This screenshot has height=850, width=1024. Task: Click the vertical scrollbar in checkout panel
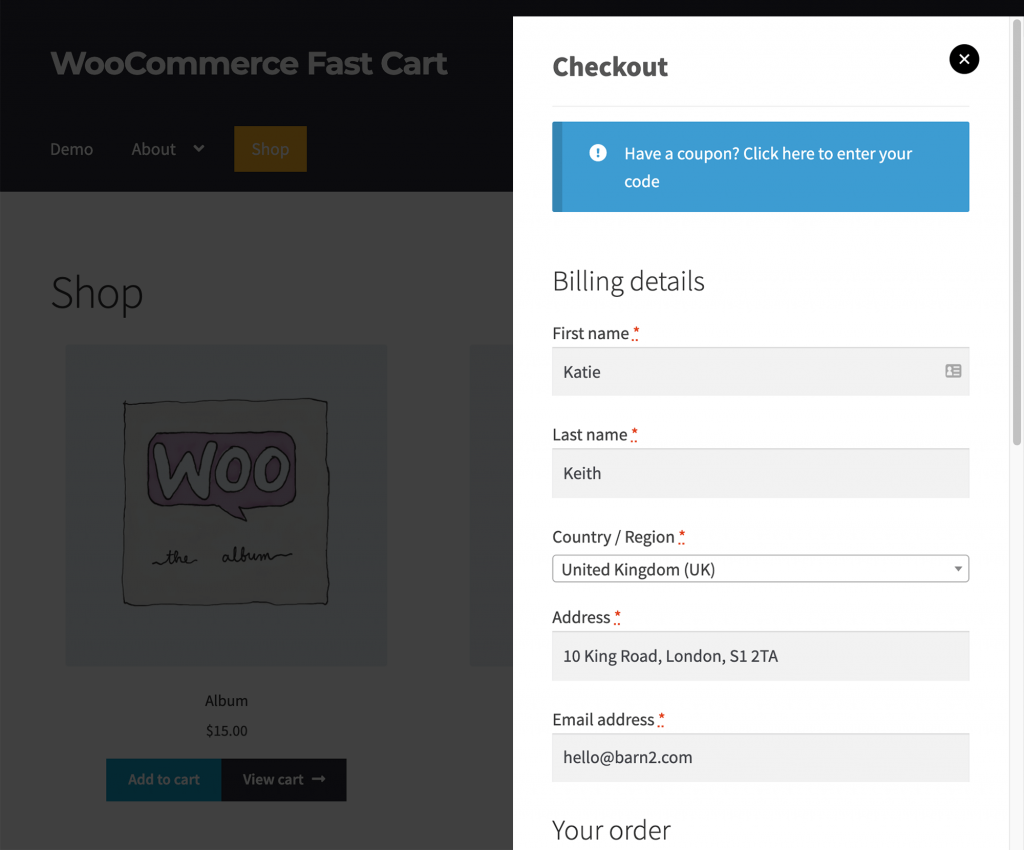point(1017,230)
